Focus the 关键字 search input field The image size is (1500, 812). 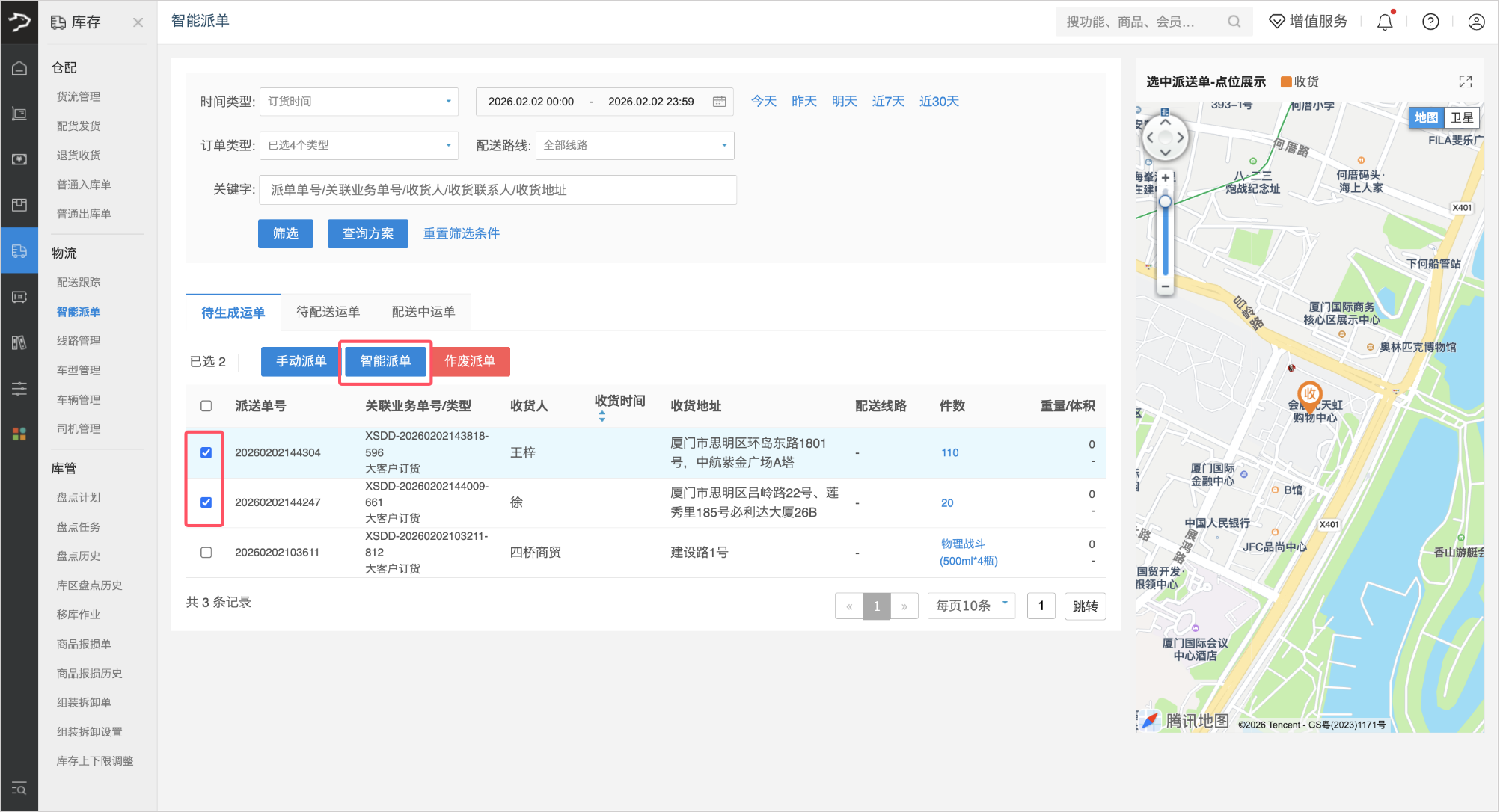498,190
